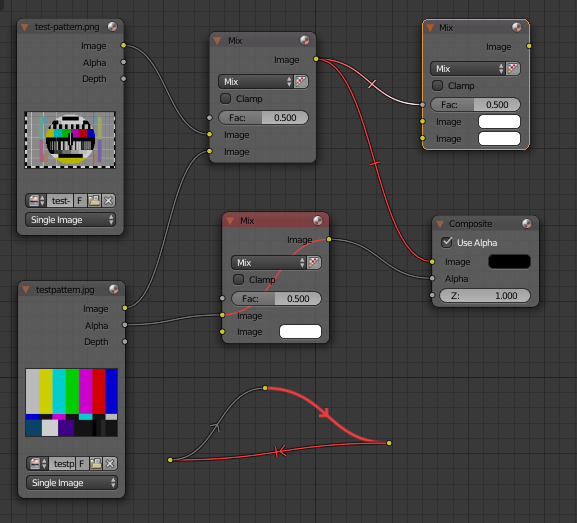Click the preview sphere icon on test-pattern.png node
This screenshot has height=523, width=577.
click(x=113, y=26)
